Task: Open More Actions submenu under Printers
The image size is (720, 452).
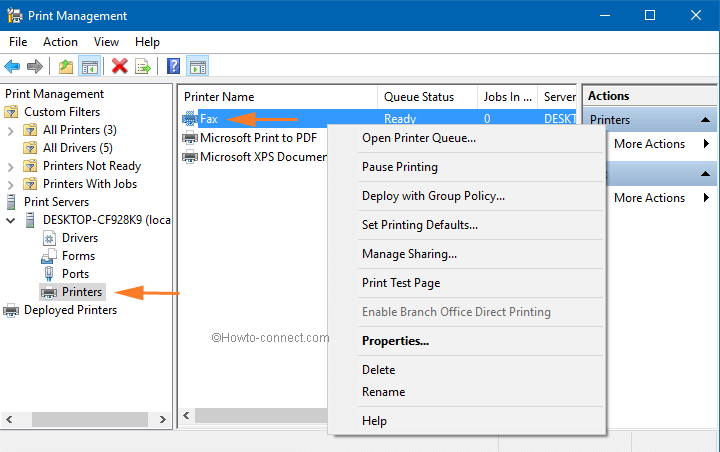Action: (649, 144)
